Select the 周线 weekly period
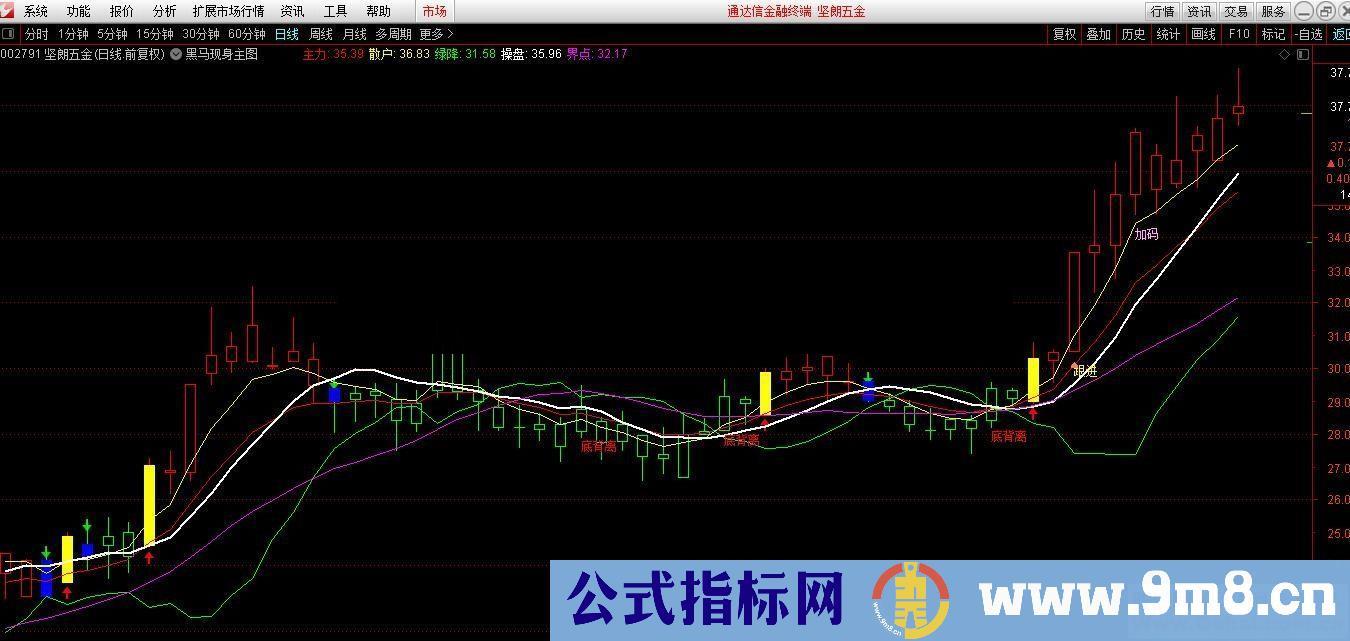Image resolution: width=1350 pixels, height=641 pixels. pos(320,34)
